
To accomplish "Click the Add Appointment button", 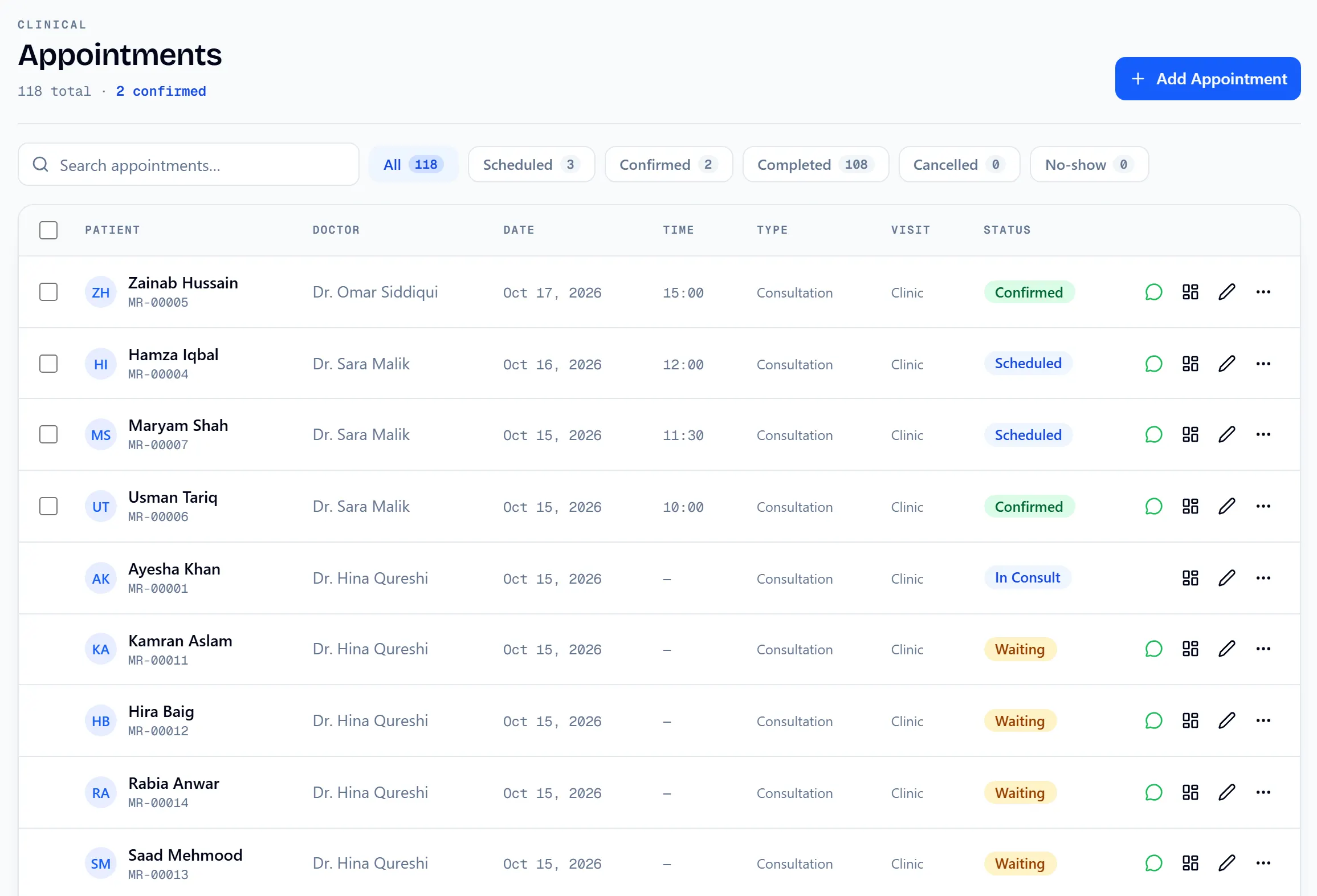I will 1208,79.
